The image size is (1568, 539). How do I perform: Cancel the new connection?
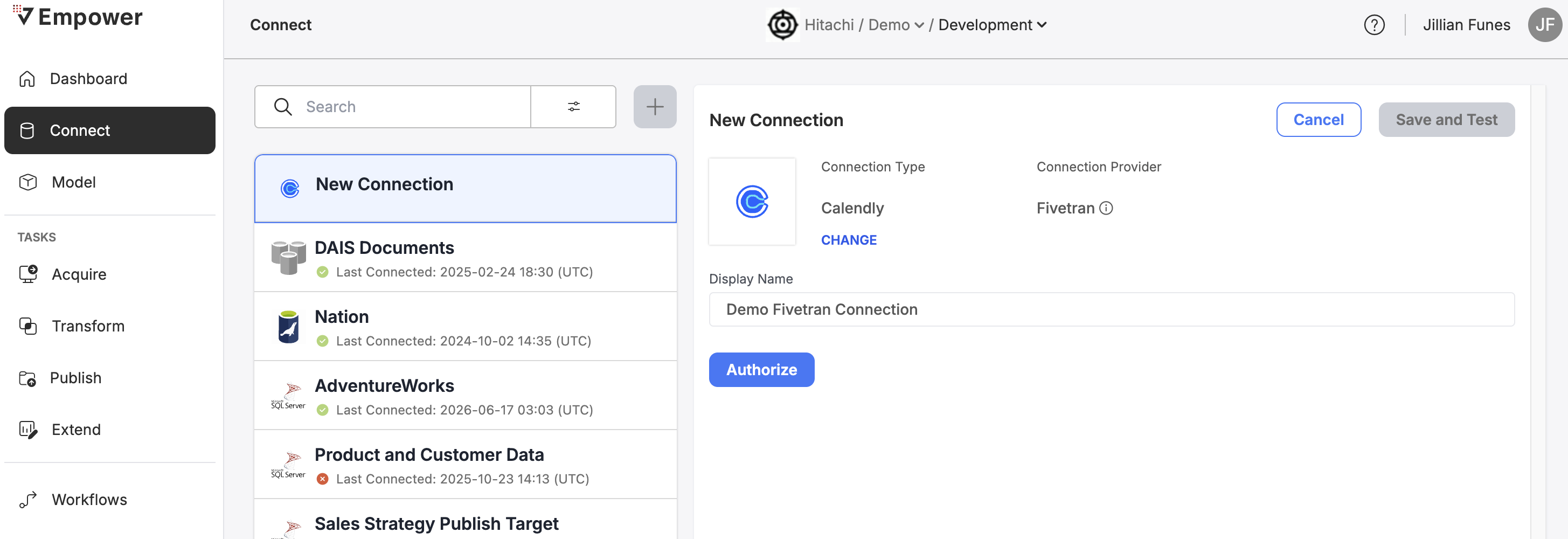point(1319,120)
